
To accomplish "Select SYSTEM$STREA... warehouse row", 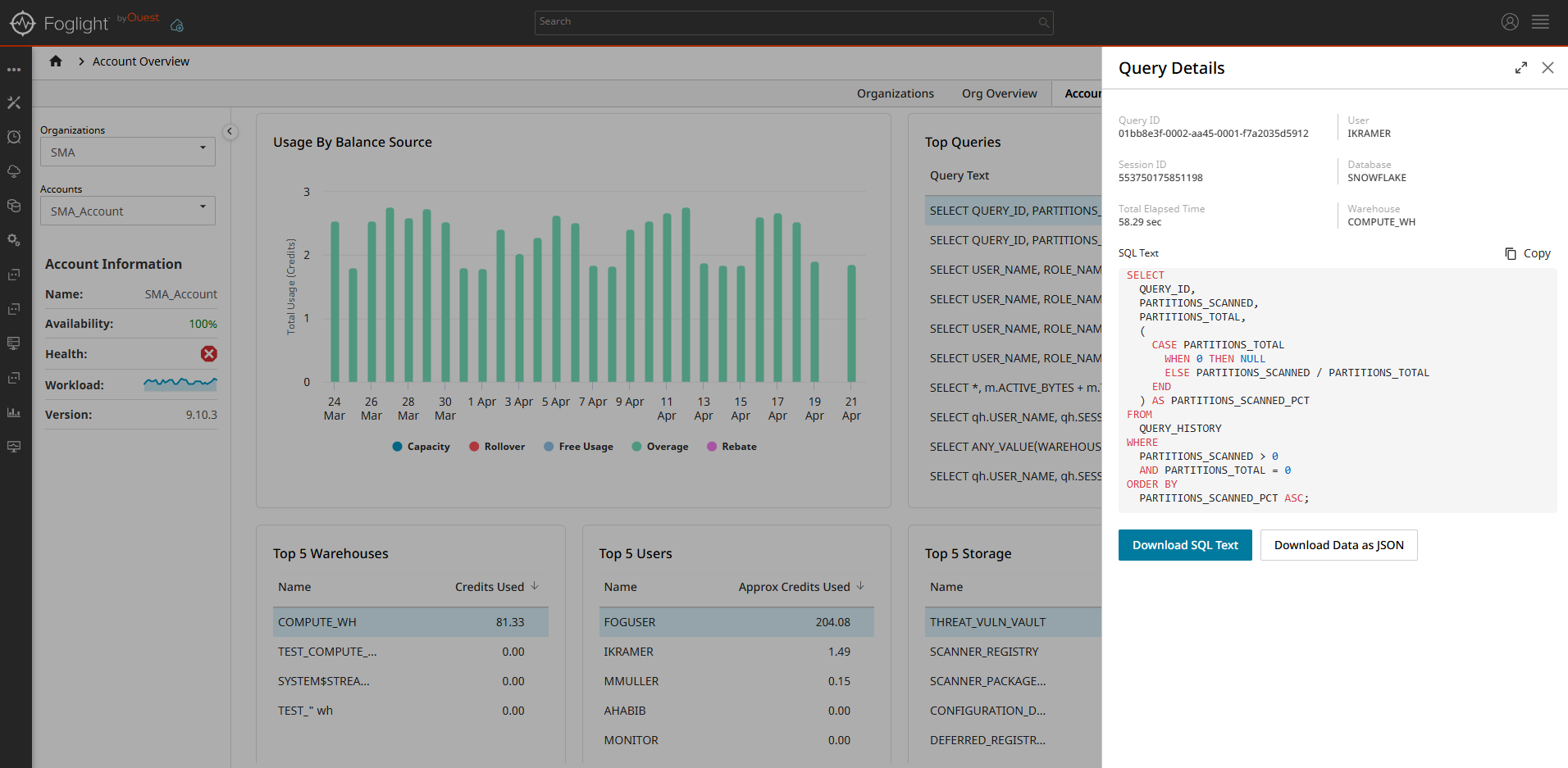I will (411, 681).
